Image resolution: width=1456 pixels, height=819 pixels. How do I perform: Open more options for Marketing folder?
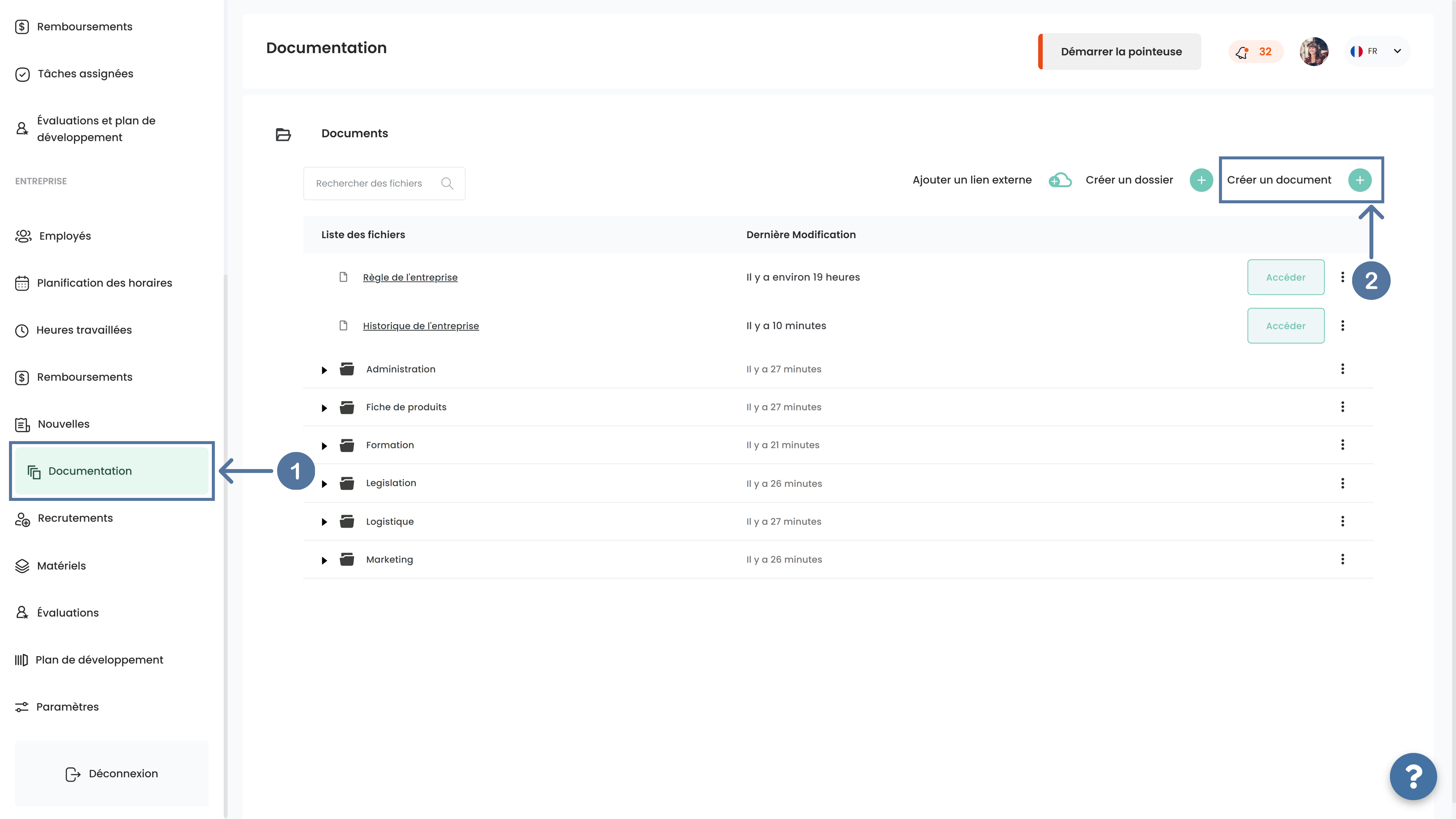[x=1343, y=559]
